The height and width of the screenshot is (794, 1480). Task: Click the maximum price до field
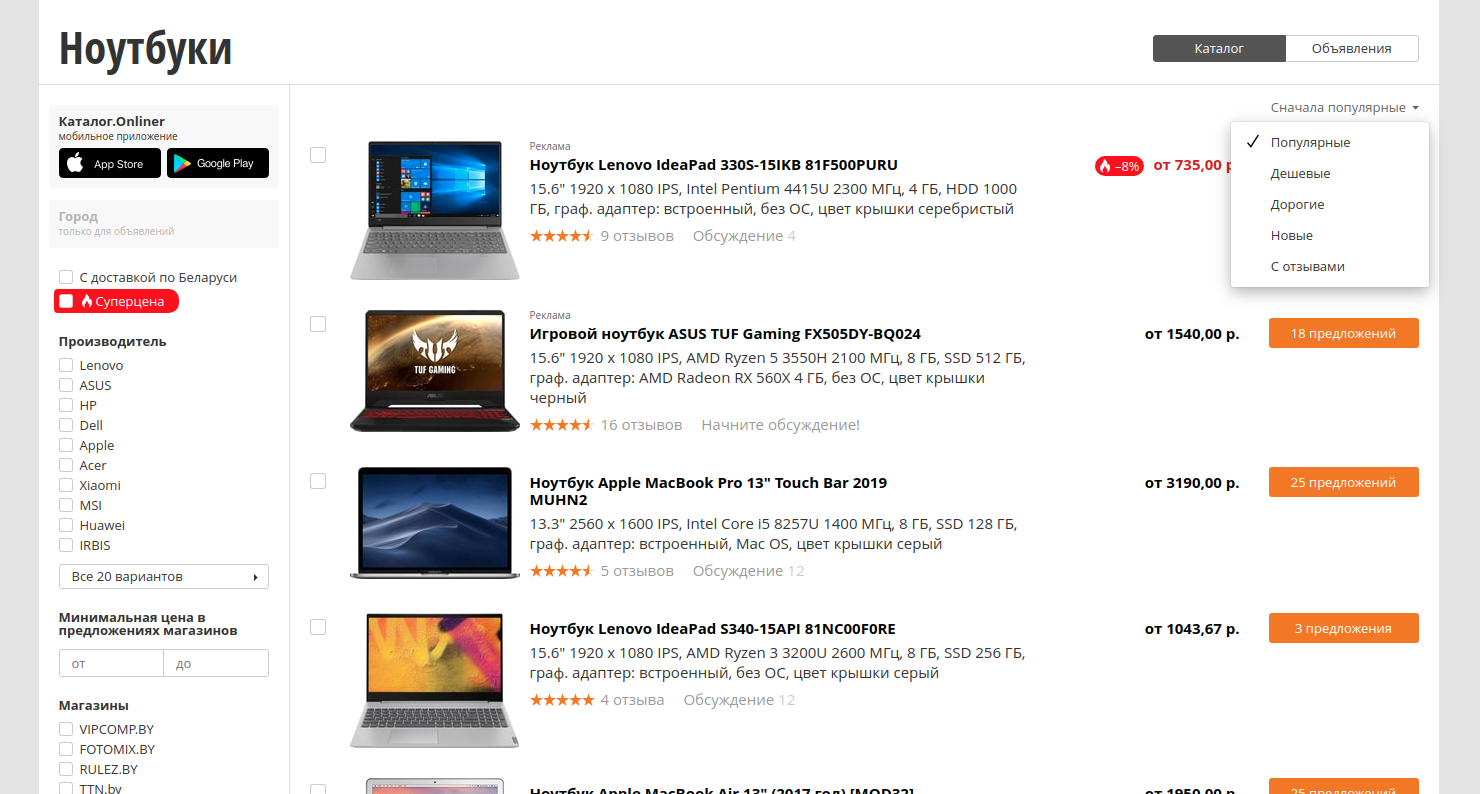[x=216, y=663]
